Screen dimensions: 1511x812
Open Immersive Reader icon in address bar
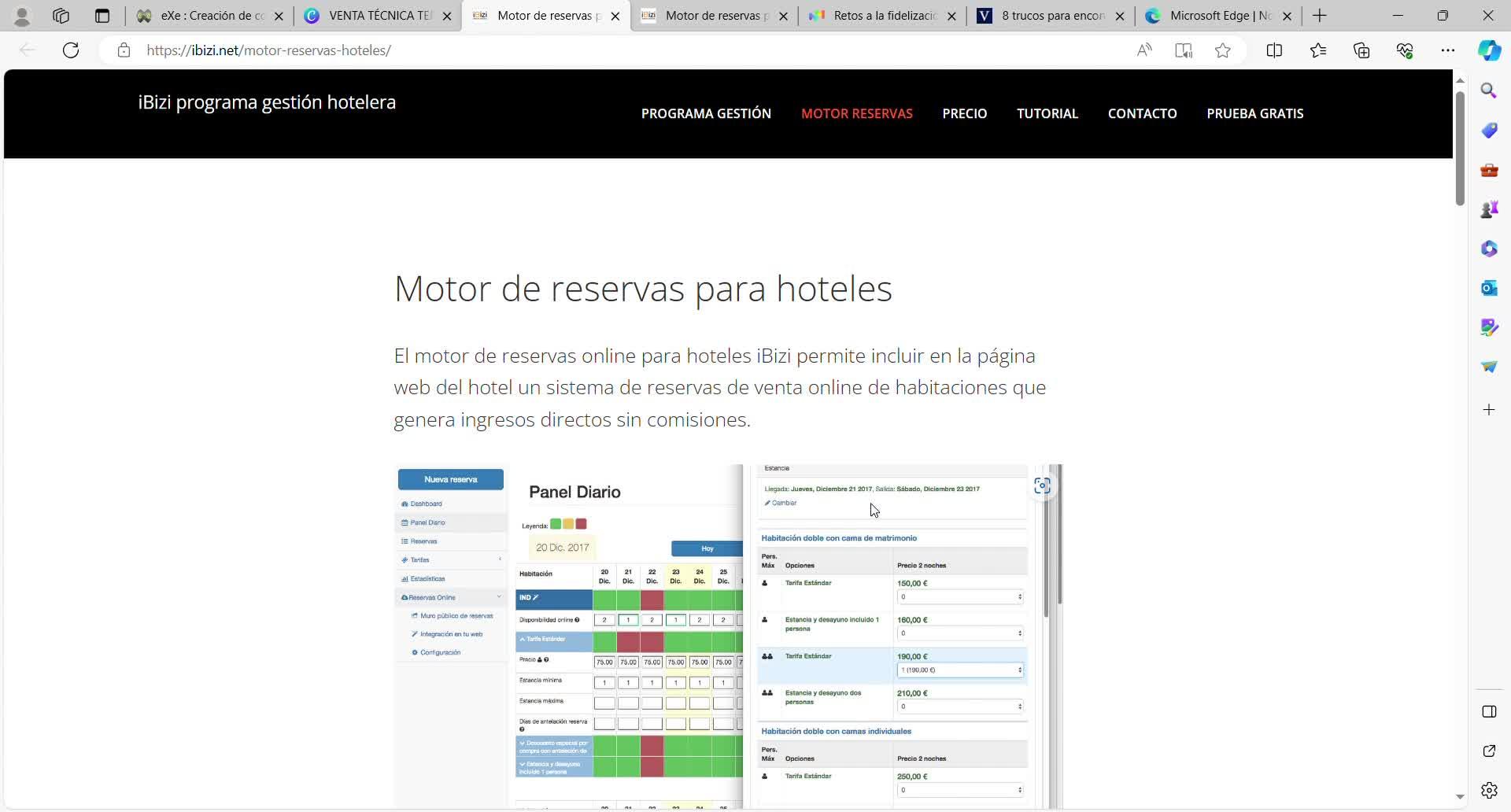coord(1184,50)
